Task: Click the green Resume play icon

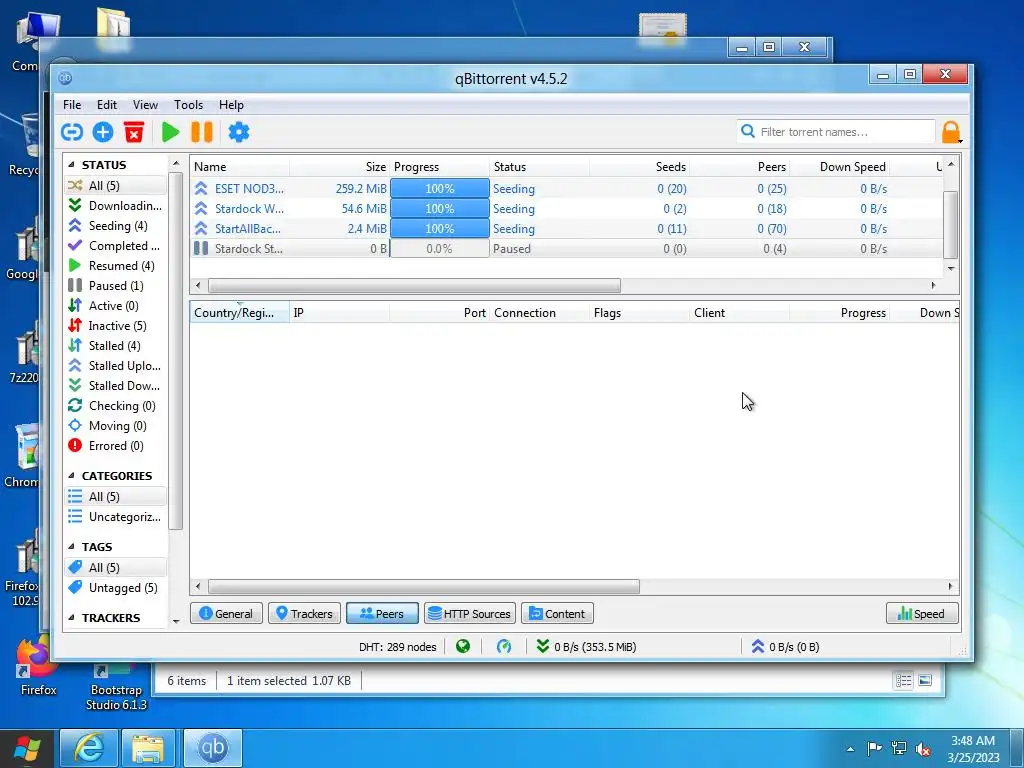Action: (170, 132)
